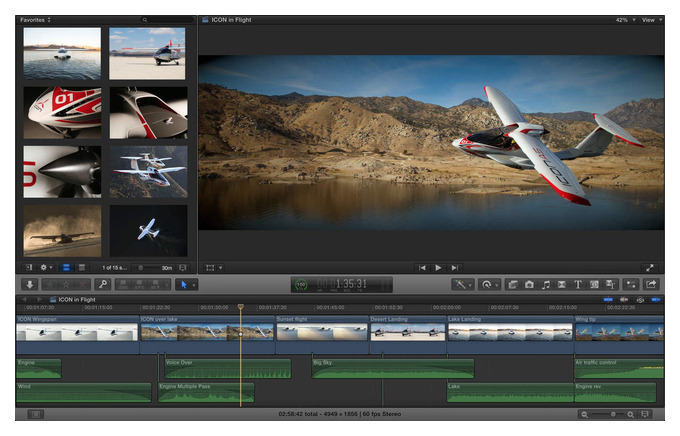Select the Air traffic control audio clip
This screenshot has height=436, width=680.
(619, 368)
